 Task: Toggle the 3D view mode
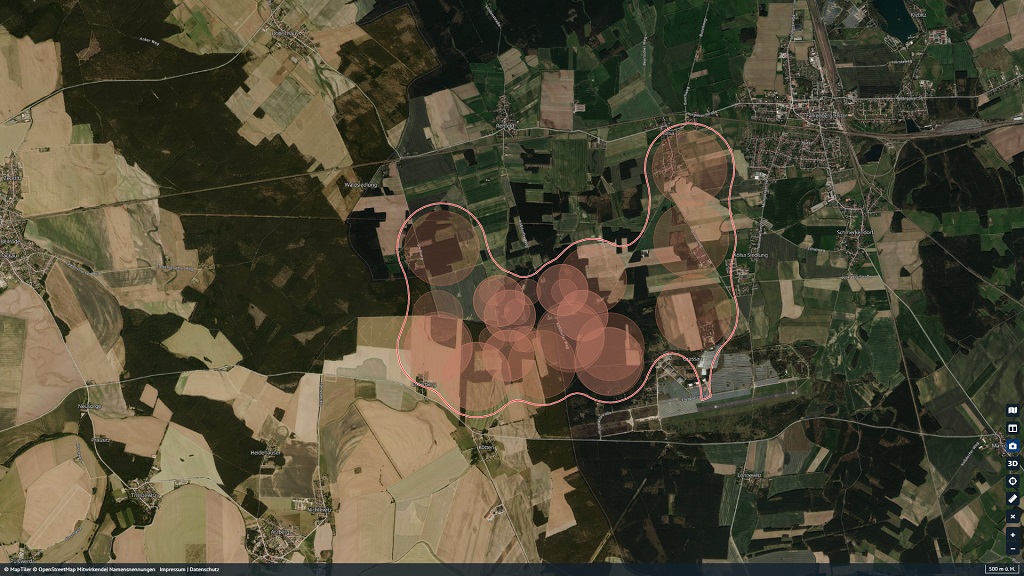coord(1012,463)
